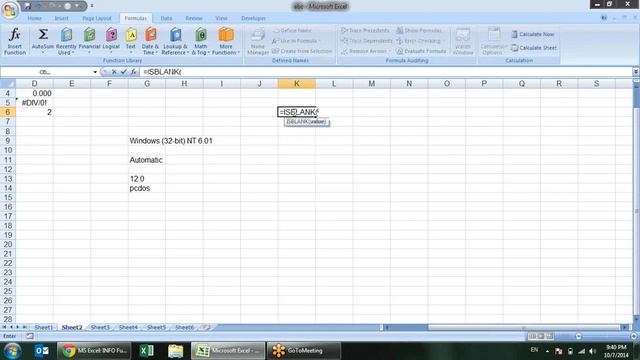Select the Sheet6 tab
The width and height of the screenshot is (640, 360).
click(184, 327)
